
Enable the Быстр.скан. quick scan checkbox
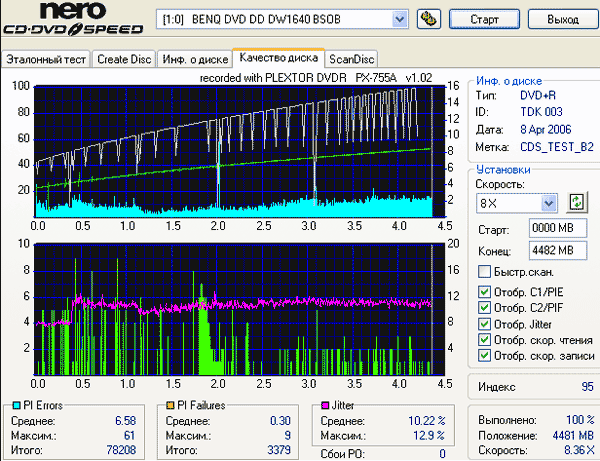(484, 272)
